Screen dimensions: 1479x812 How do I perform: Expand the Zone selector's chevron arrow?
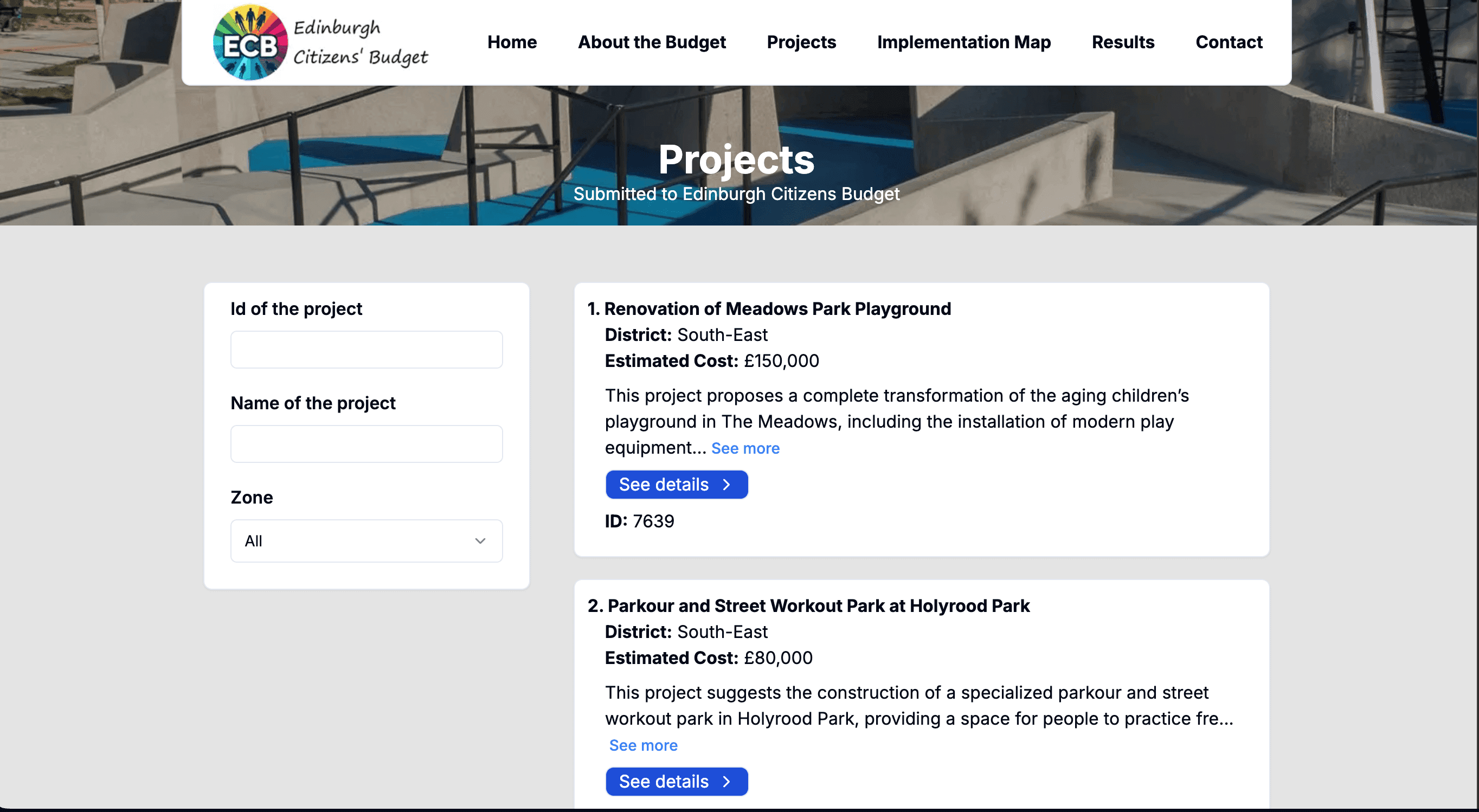(x=480, y=540)
